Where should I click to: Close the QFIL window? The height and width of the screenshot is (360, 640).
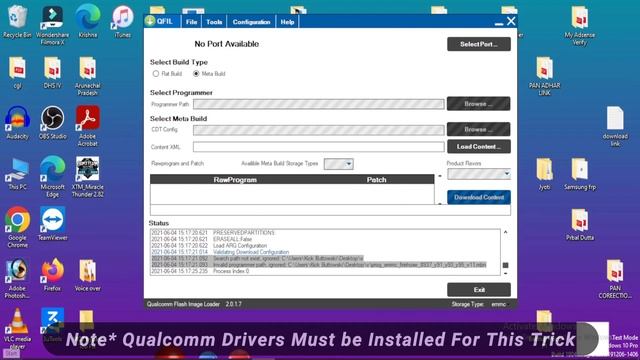511,21
